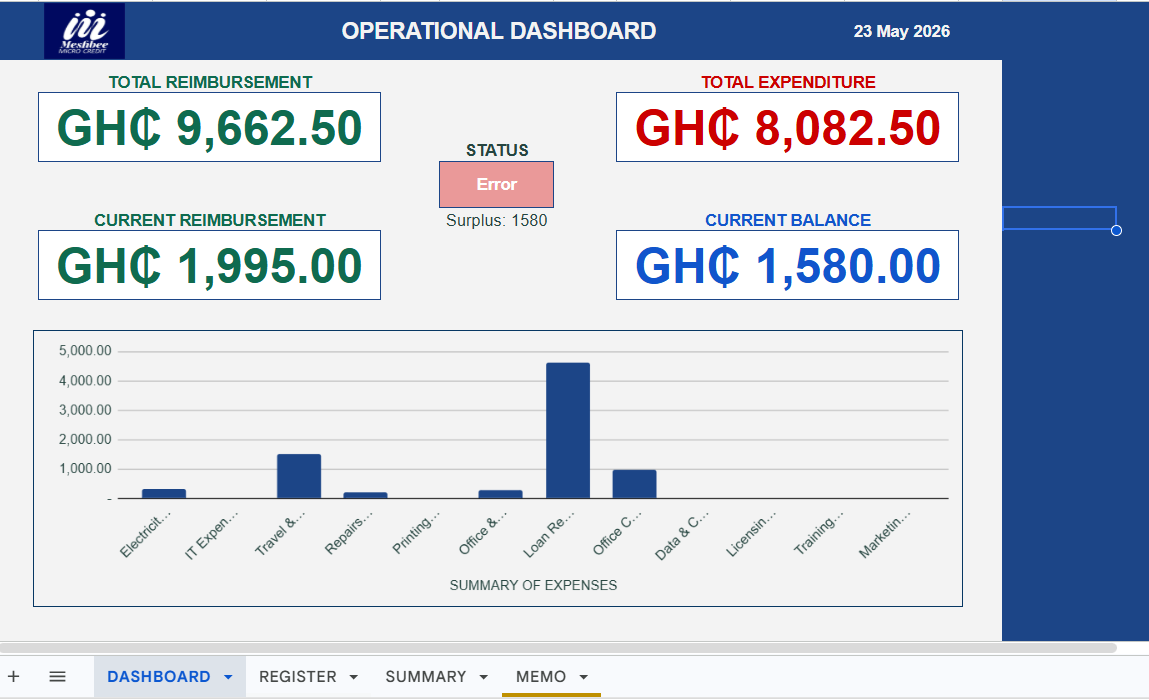
Task: Open the all sheets list icon
Action: coord(57,677)
